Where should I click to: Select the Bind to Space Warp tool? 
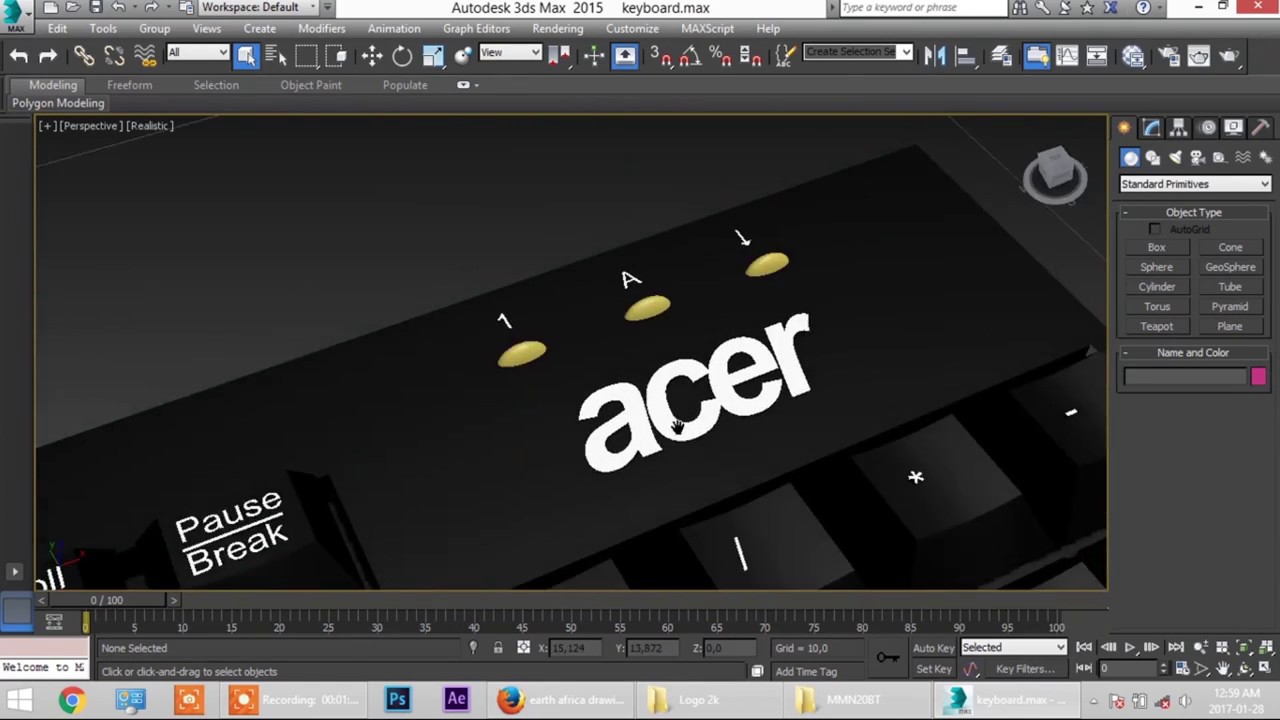click(145, 56)
